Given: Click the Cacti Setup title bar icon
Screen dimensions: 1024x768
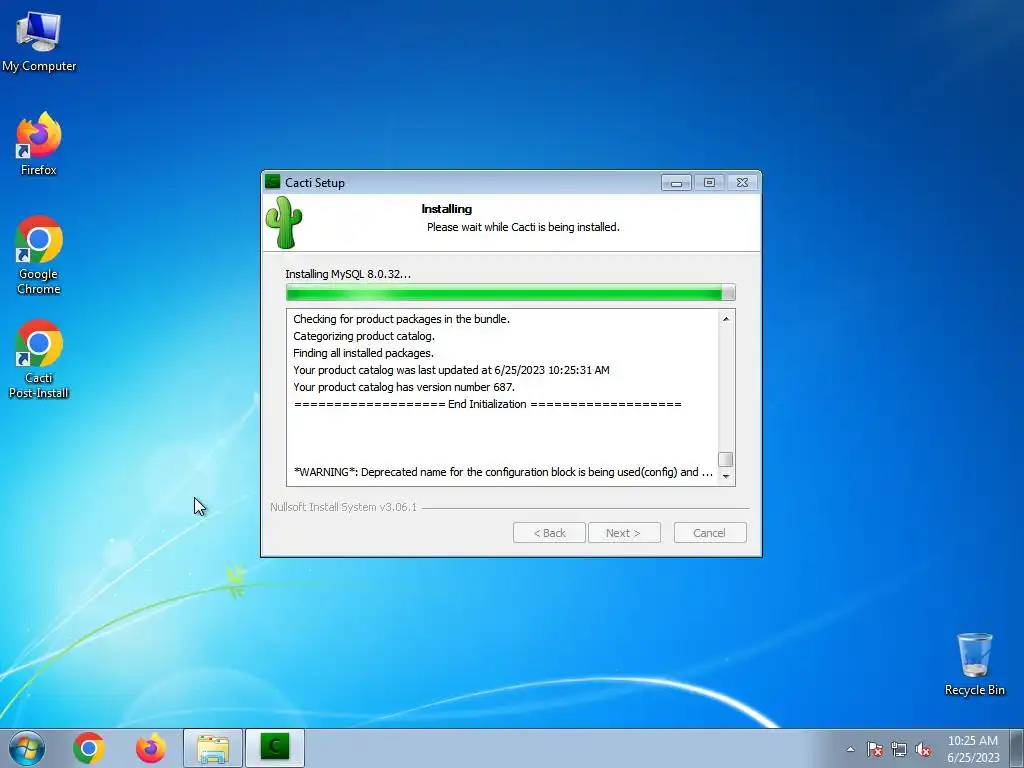Looking at the screenshot, I should pyautogui.click(x=273, y=182).
